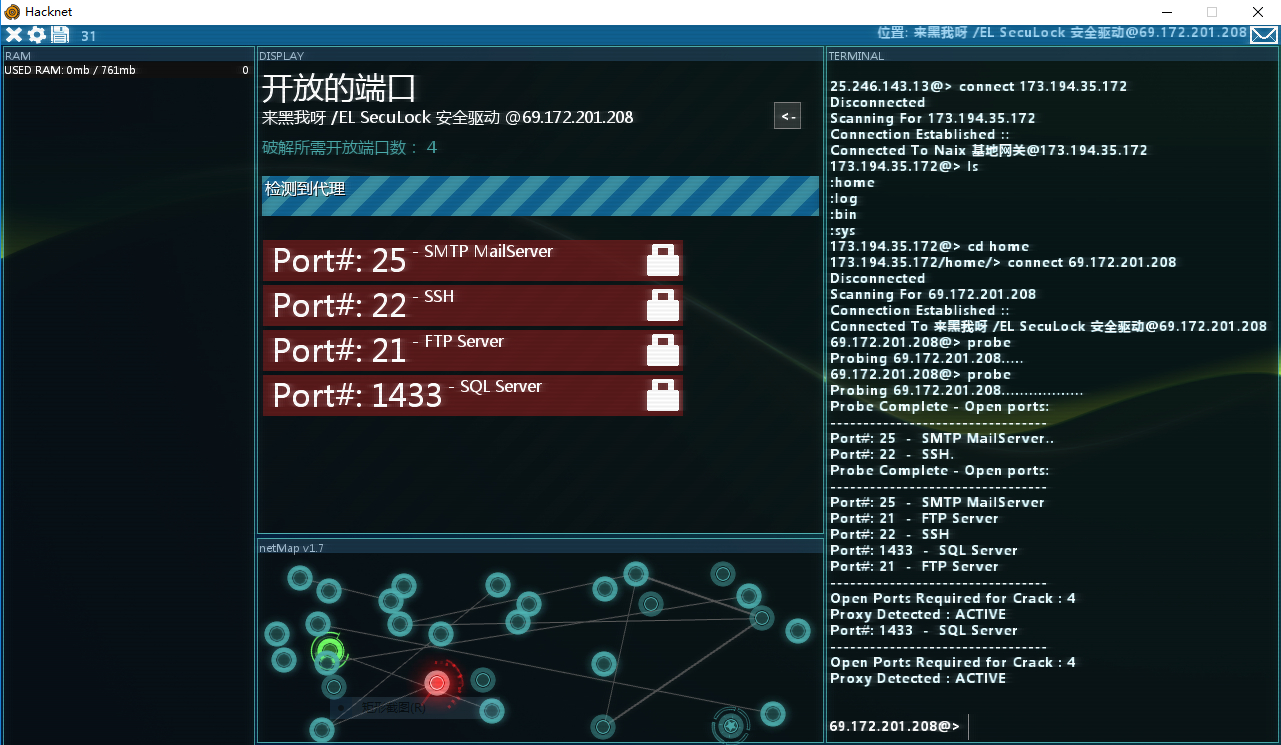Click "破解所需开放端口数： 4" text

(x=350, y=148)
